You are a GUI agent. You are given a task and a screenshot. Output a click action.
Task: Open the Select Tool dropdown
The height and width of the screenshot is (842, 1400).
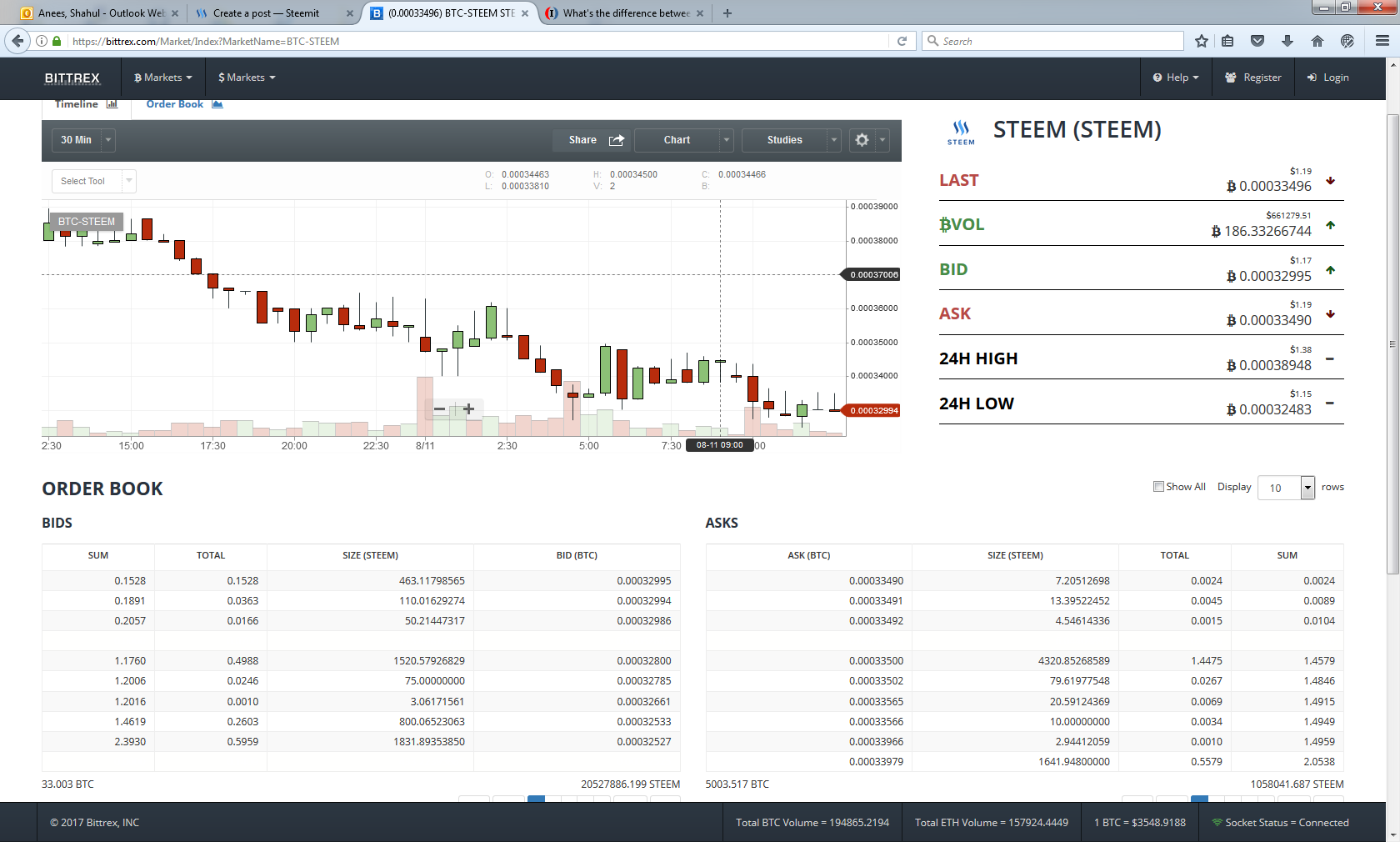pos(93,181)
